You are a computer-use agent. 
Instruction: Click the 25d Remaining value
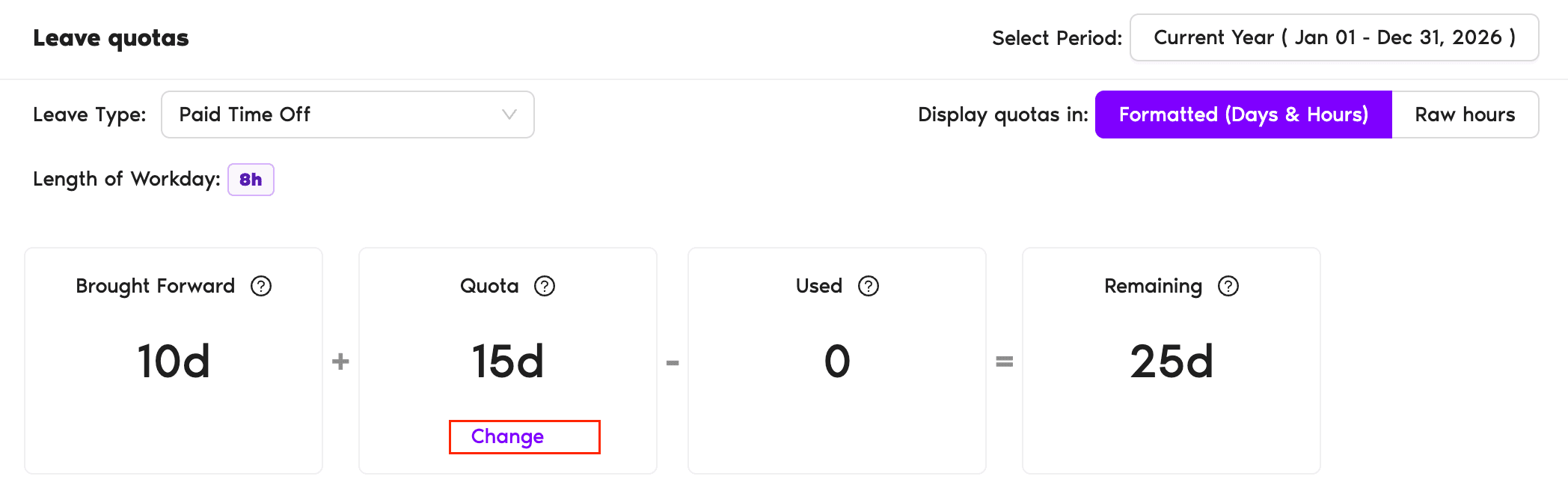click(1172, 362)
